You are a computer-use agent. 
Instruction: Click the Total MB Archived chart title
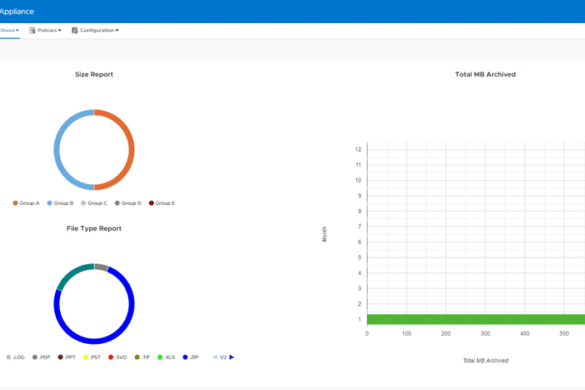coord(485,74)
